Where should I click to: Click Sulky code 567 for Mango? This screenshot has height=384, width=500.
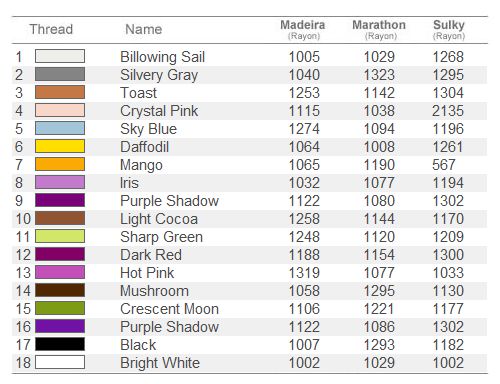tap(444, 165)
